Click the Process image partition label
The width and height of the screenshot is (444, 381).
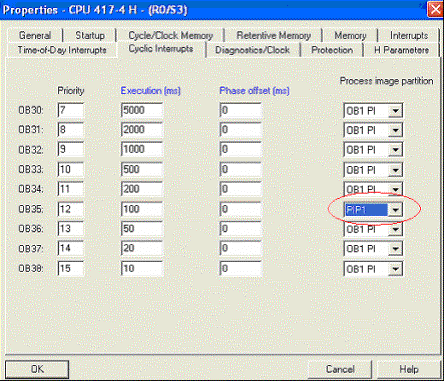(x=386, y=81)
